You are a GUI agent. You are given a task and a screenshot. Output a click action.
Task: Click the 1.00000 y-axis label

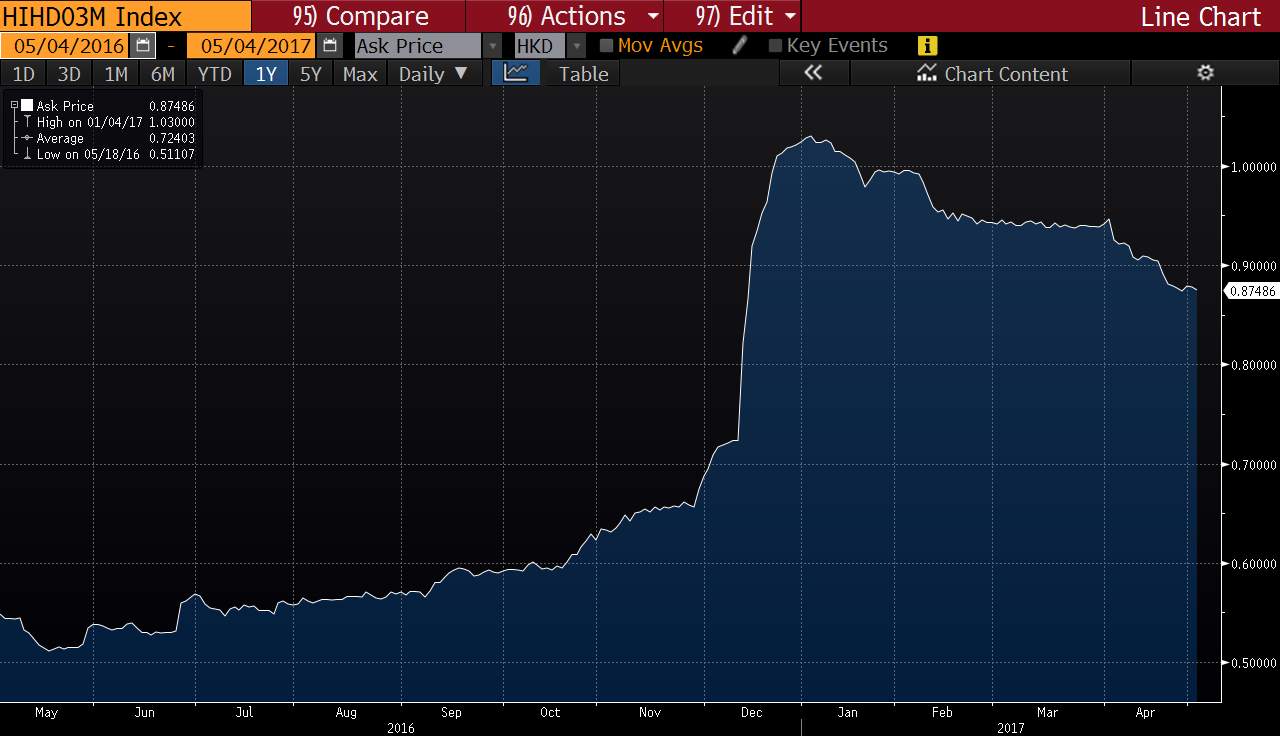1254,167
